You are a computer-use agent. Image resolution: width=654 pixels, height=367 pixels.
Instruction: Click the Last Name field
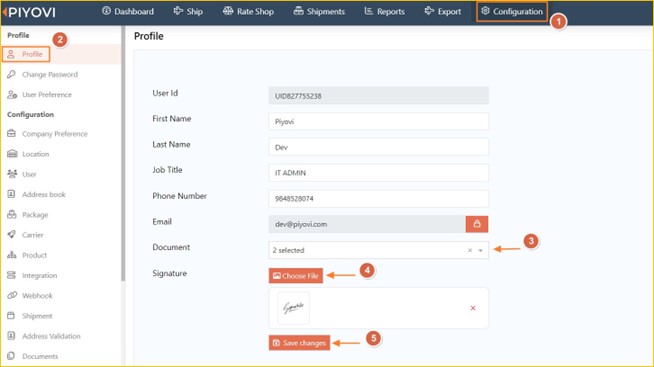[378, 147]
